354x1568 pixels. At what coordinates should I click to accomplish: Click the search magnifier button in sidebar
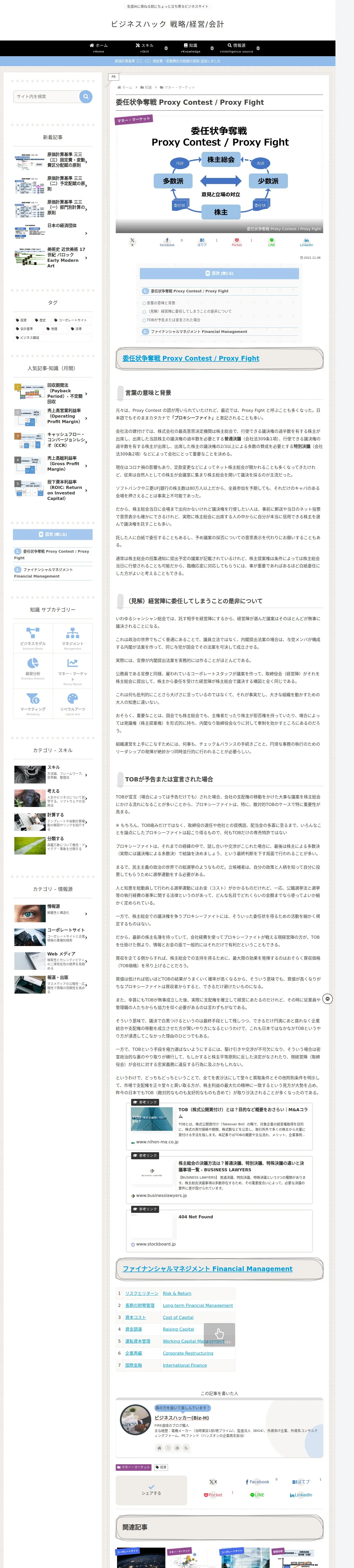coord(86,96)
